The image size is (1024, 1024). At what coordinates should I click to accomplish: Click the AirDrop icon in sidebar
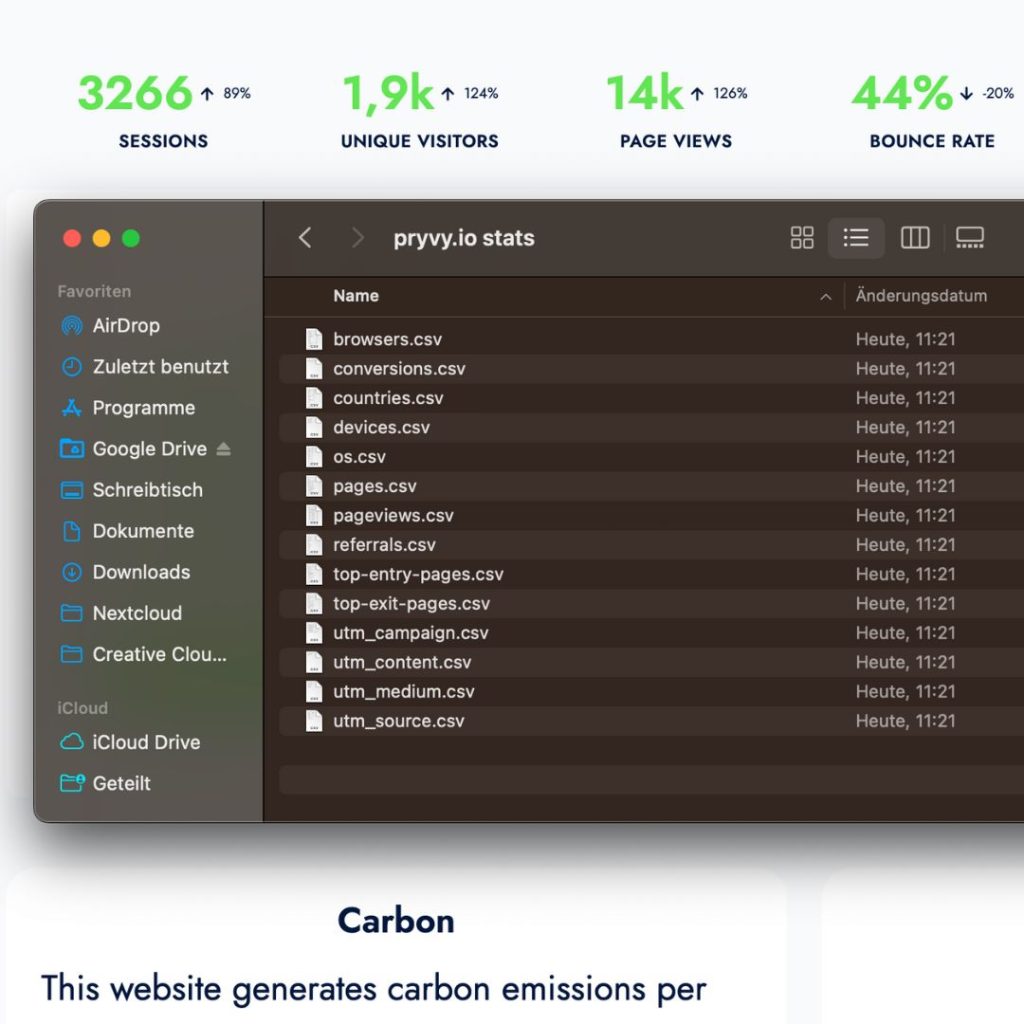point(72,325)
